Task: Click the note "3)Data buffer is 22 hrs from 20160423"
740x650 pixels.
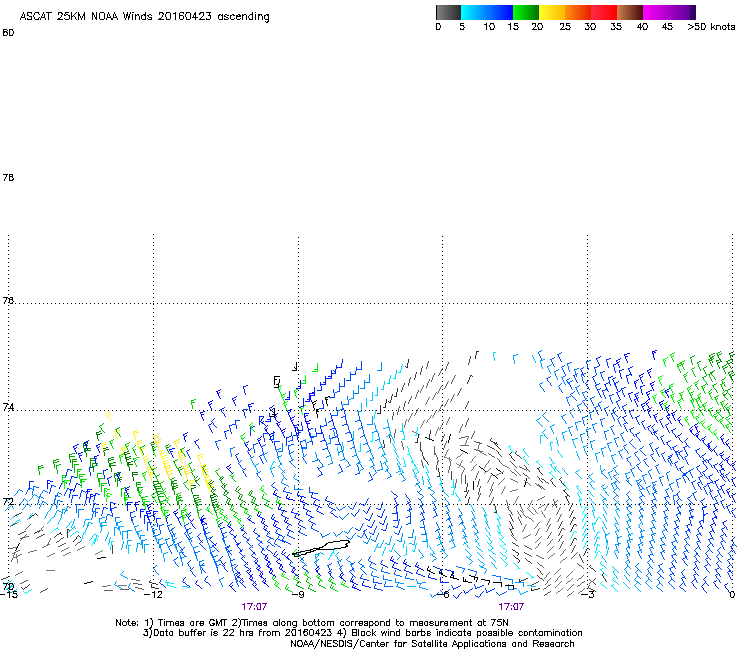Action: 238,633
